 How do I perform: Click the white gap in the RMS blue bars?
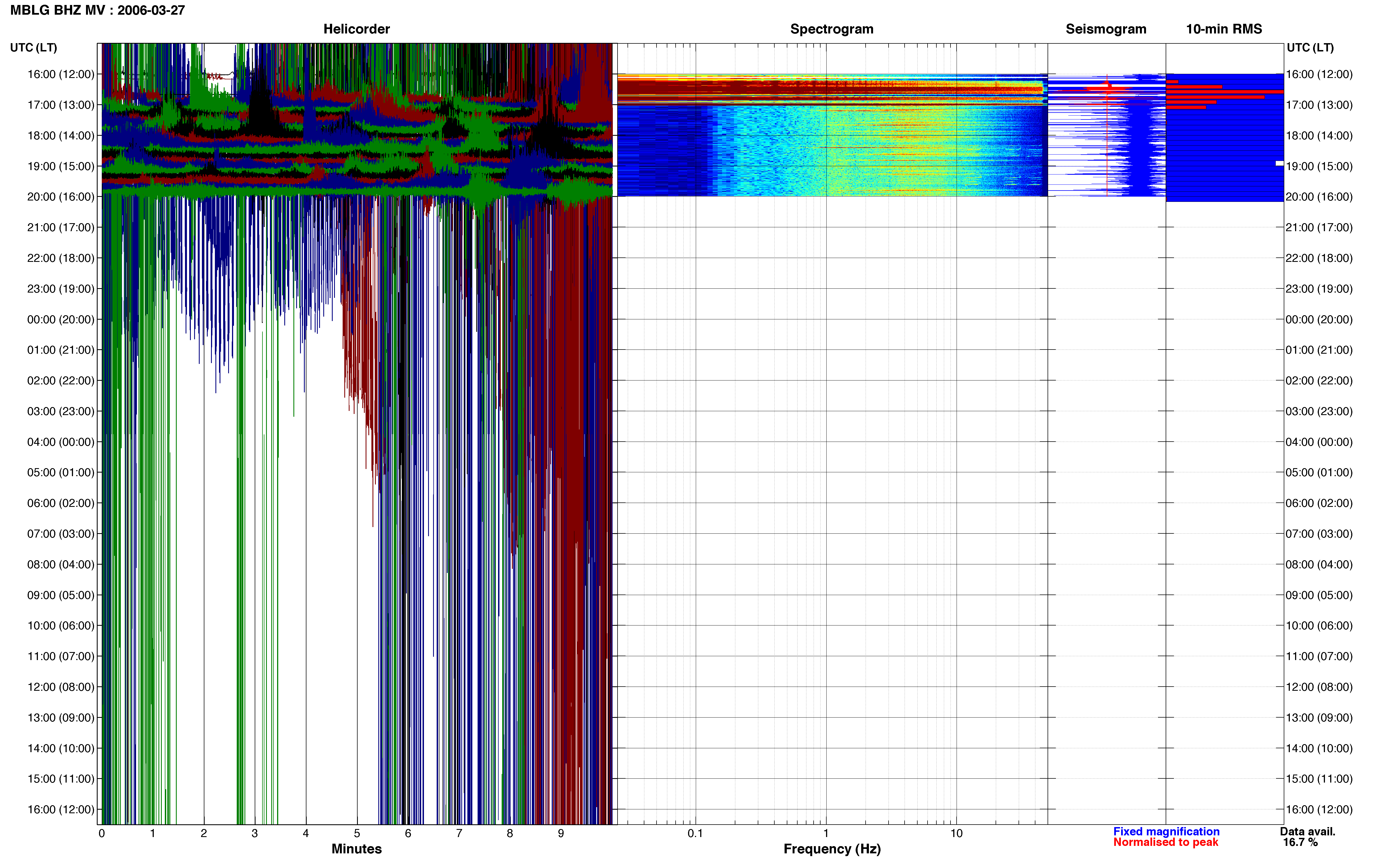(x=1280, y=164)
